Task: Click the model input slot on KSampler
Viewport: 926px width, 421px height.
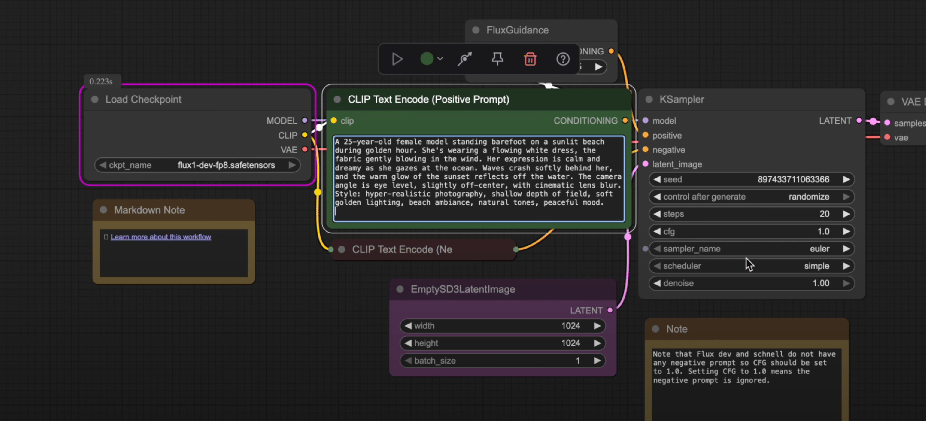Action: tap(645, 120)
